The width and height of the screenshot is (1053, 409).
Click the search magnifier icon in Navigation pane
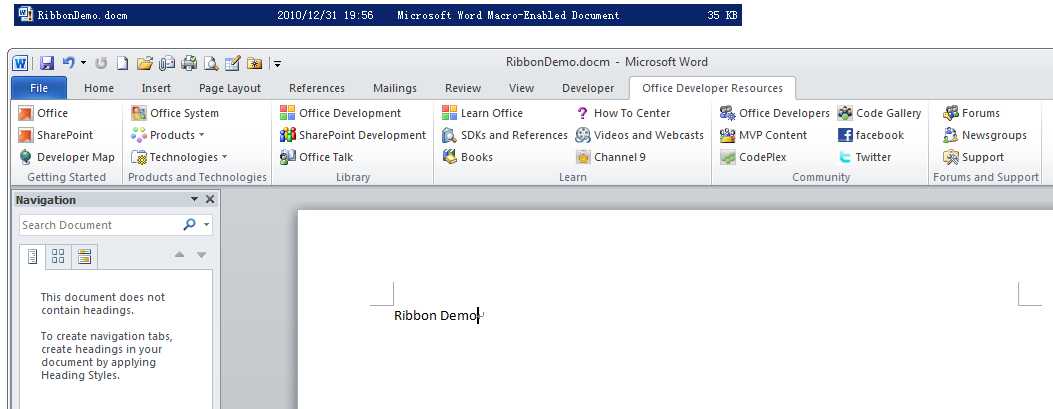[x=189, y=225]
